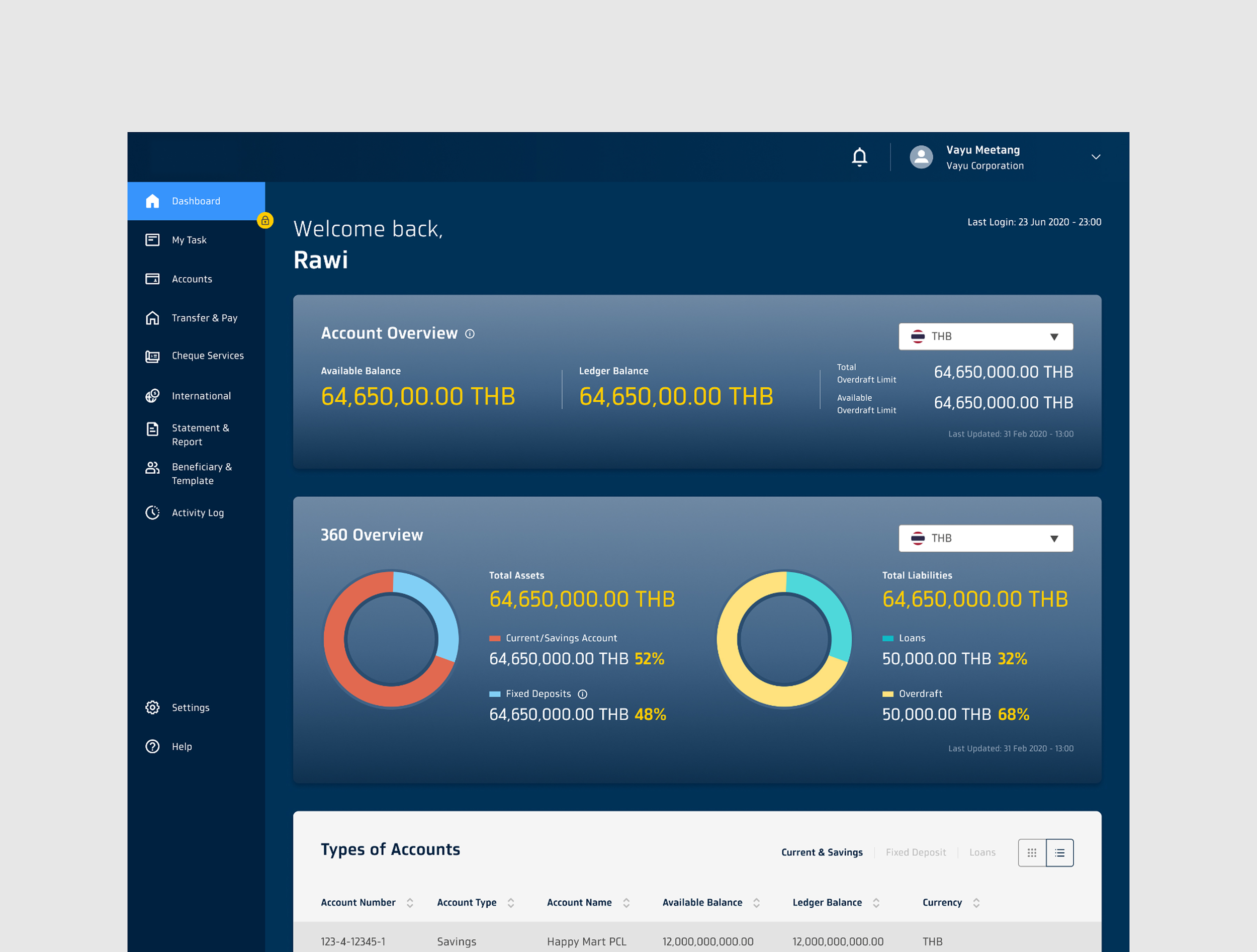Open Statement & Report section
This screenshot has width=1257, height=952.
200,434
